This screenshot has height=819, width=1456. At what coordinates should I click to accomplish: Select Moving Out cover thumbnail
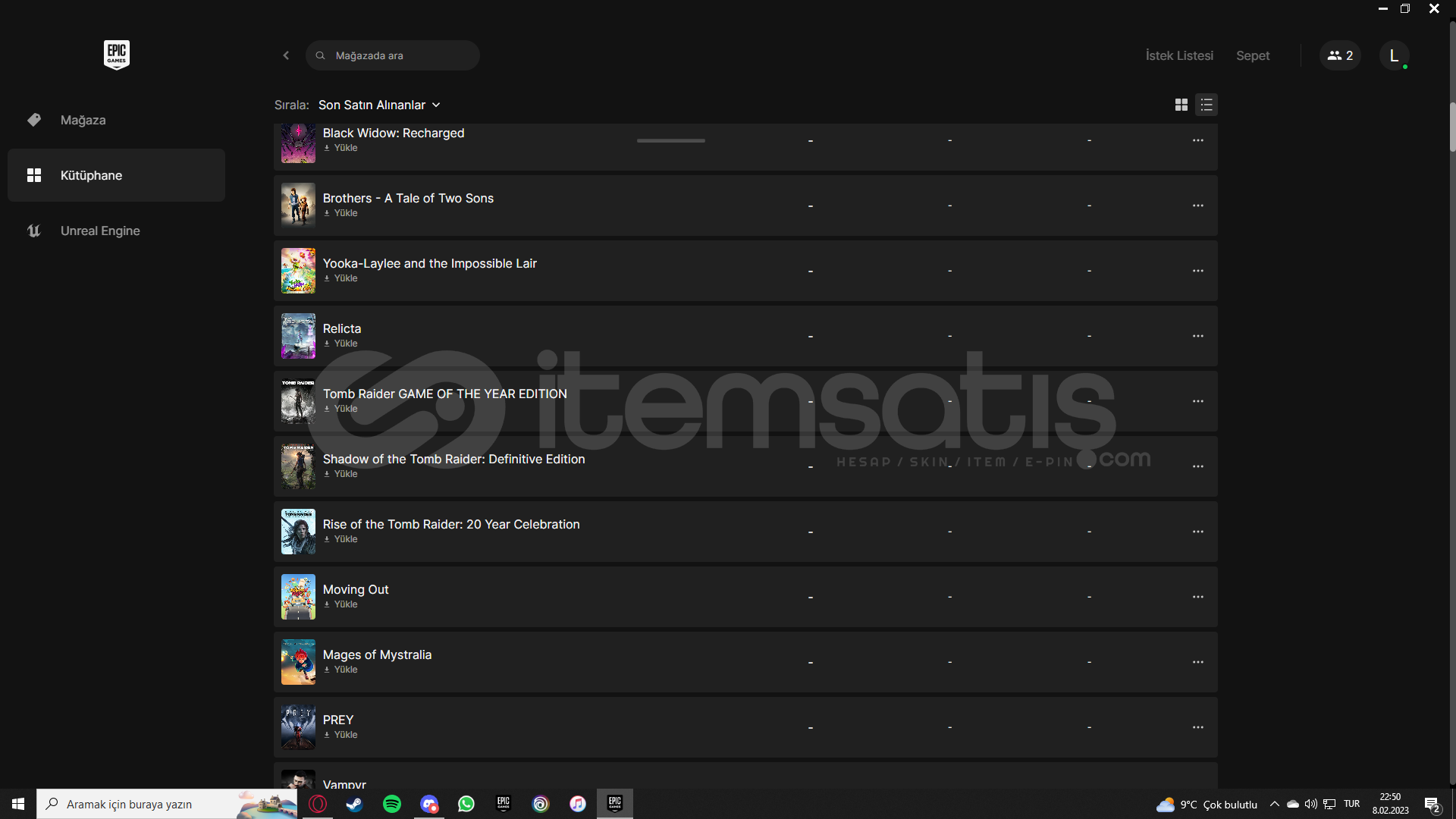298,597
